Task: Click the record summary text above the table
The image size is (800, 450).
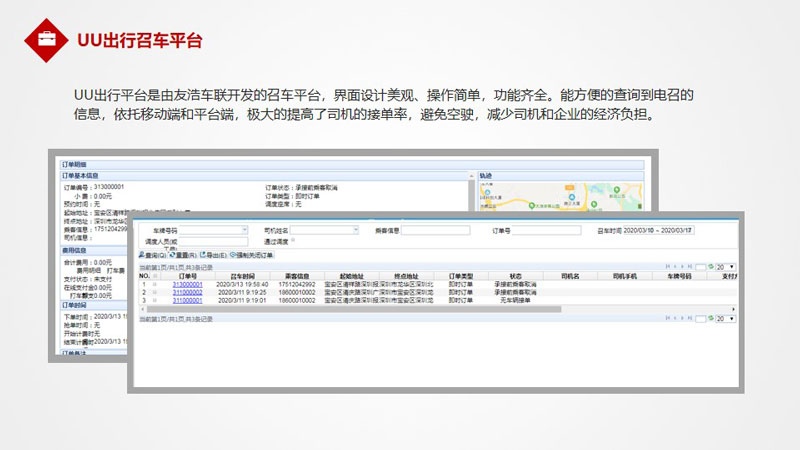Action: tap(176, 267)
